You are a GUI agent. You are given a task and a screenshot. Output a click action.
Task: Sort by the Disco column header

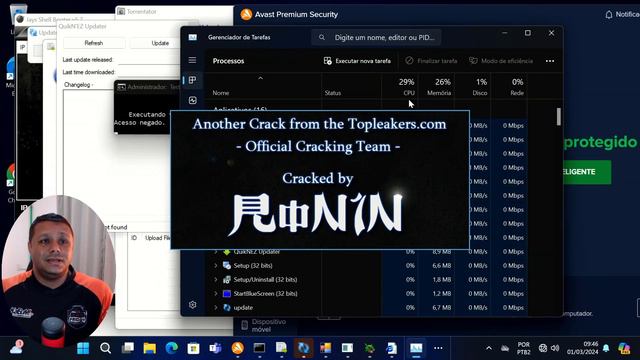click(x=480, y=93)
